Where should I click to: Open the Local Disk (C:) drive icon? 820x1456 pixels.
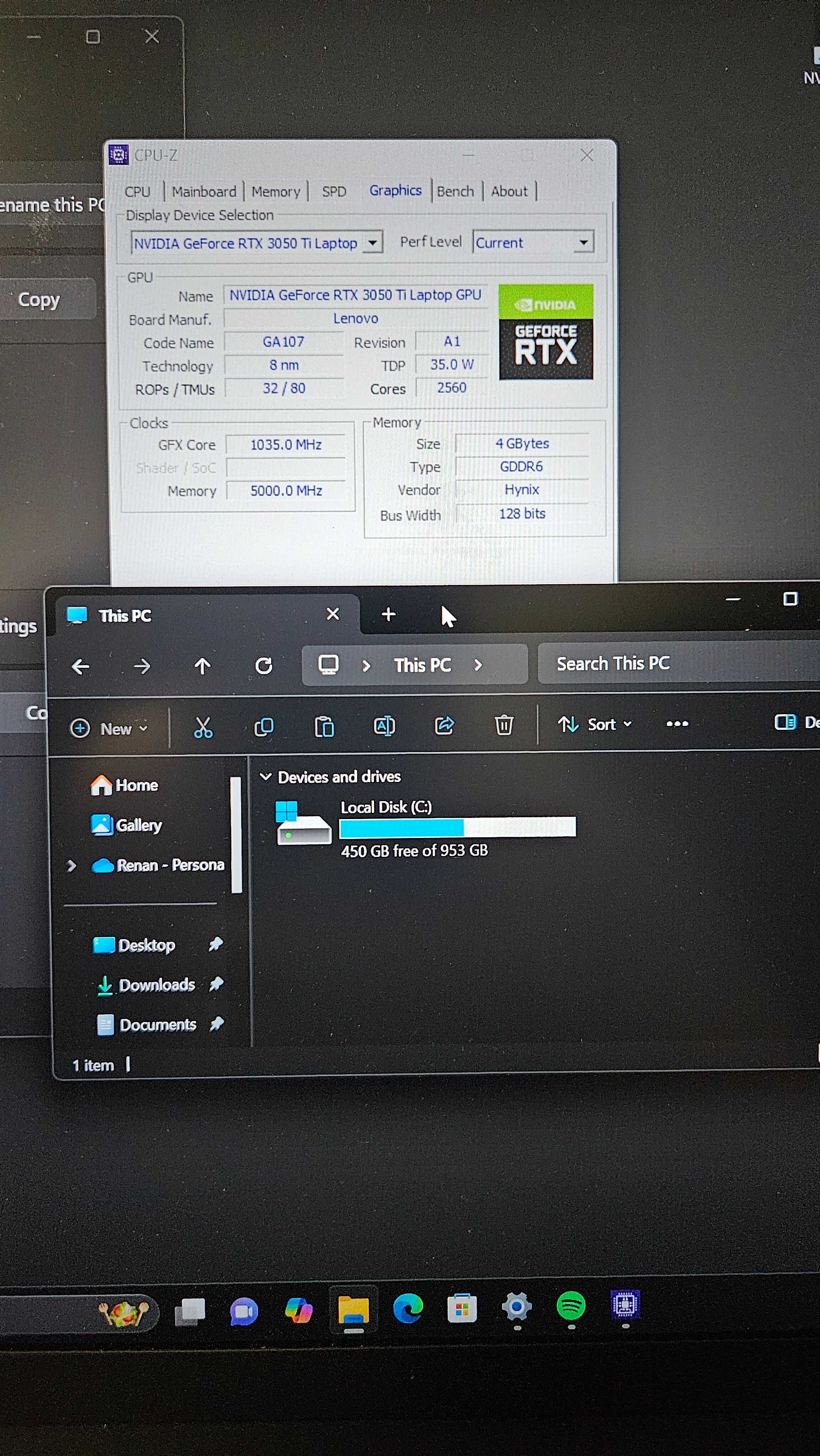pos(303,823)
